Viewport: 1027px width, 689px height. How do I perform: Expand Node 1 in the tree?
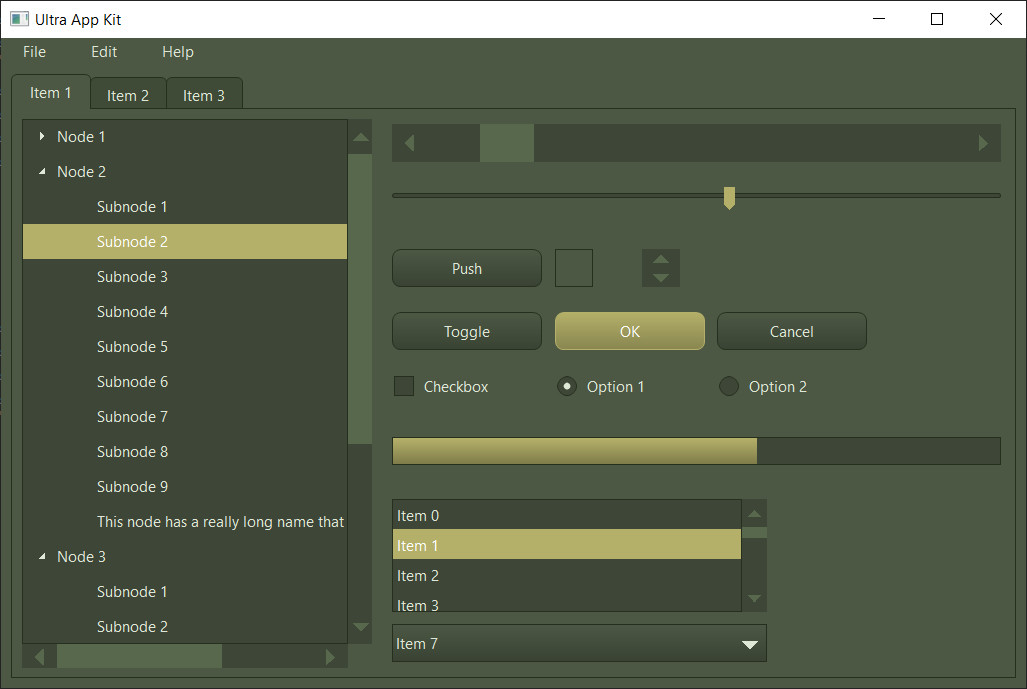coord(41,136)
